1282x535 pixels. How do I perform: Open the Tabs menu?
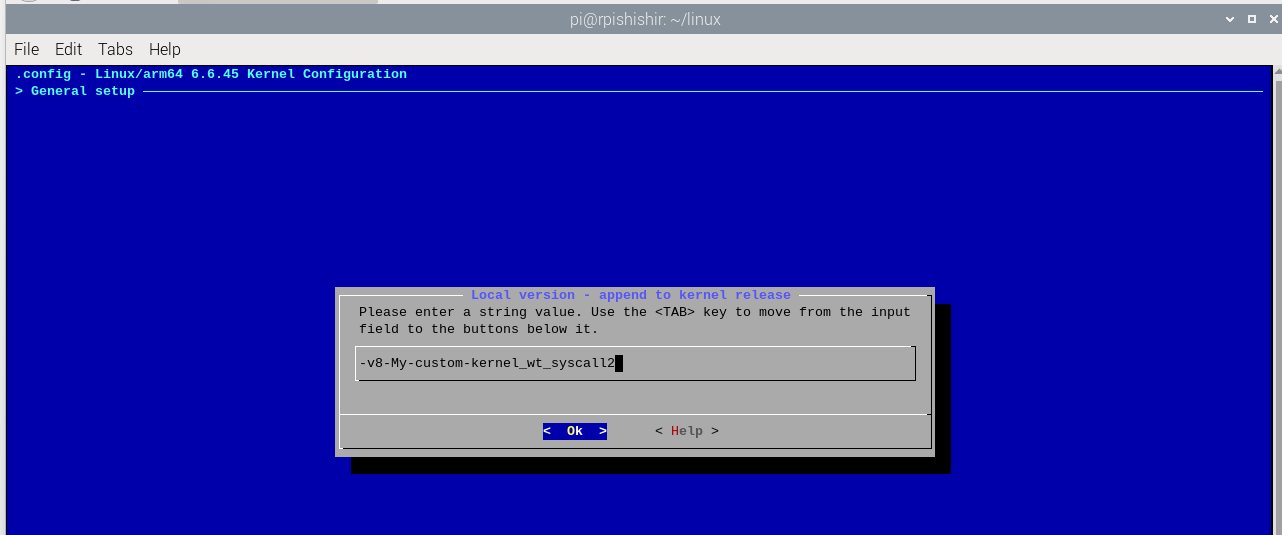(x=115, y=49)
